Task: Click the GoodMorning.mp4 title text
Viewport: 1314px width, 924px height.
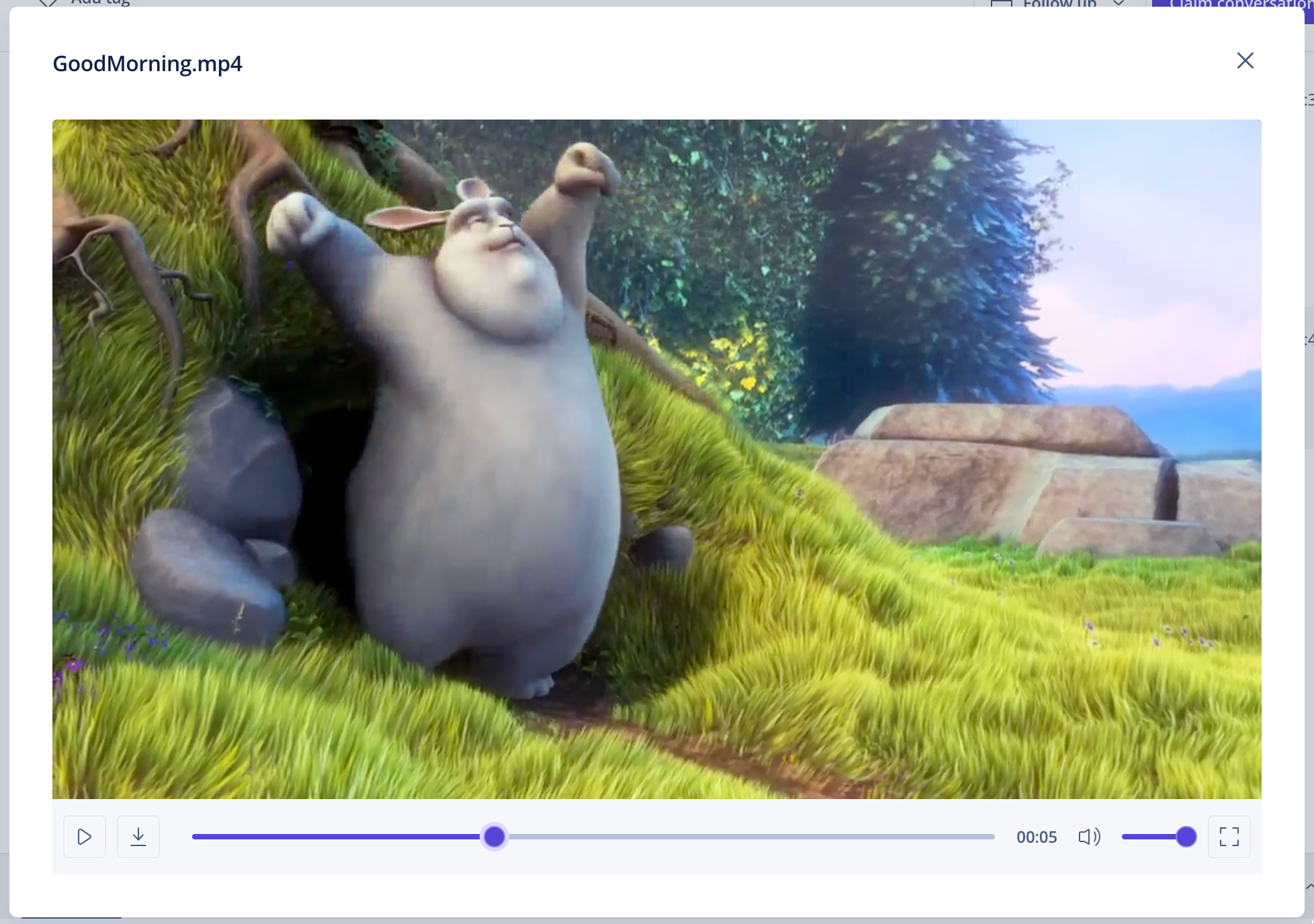Action: (x=147, y=64)
